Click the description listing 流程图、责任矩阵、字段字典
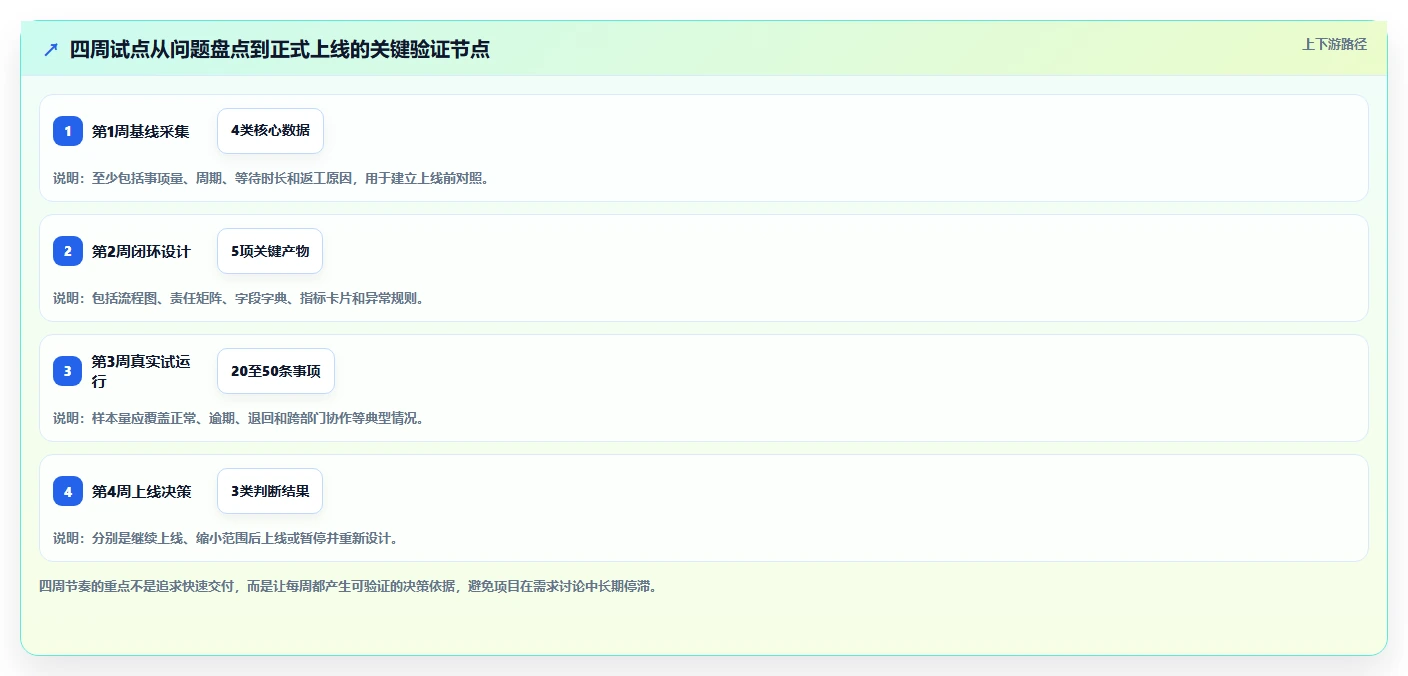The image size is (1408, 676). point(239,298)
